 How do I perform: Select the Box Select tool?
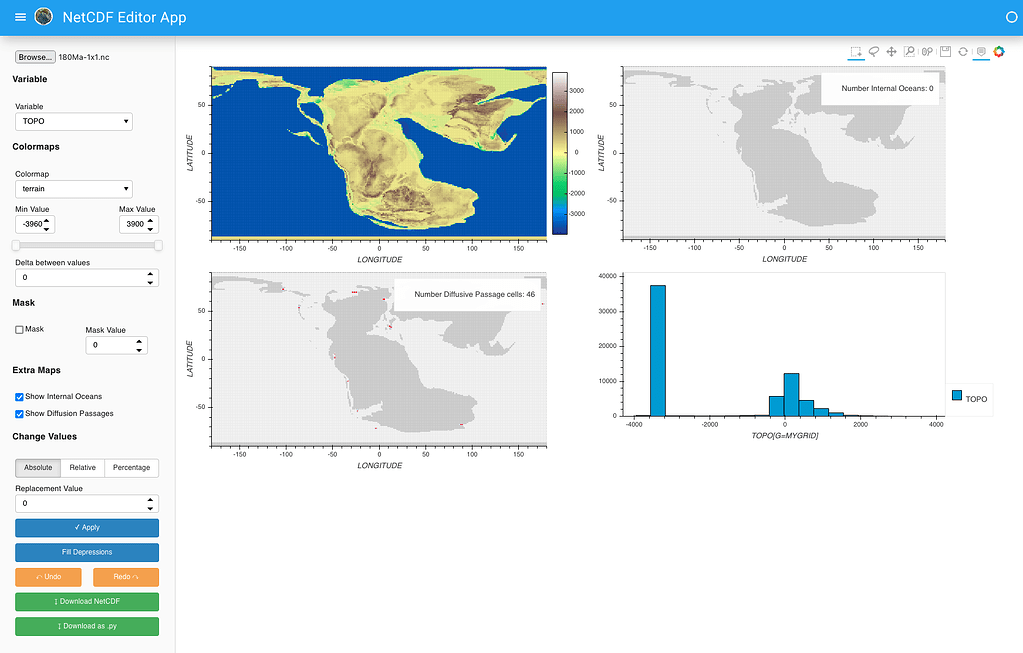[x=856, y=51]
